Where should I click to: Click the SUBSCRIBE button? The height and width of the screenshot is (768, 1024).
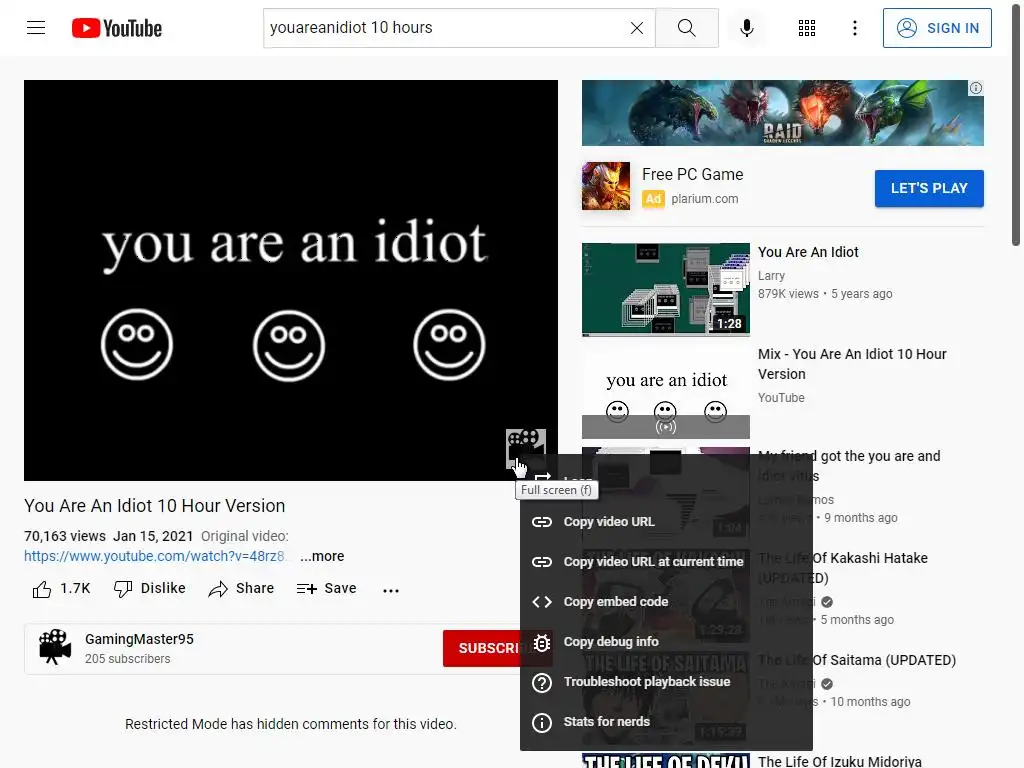[x=483, y=648]
